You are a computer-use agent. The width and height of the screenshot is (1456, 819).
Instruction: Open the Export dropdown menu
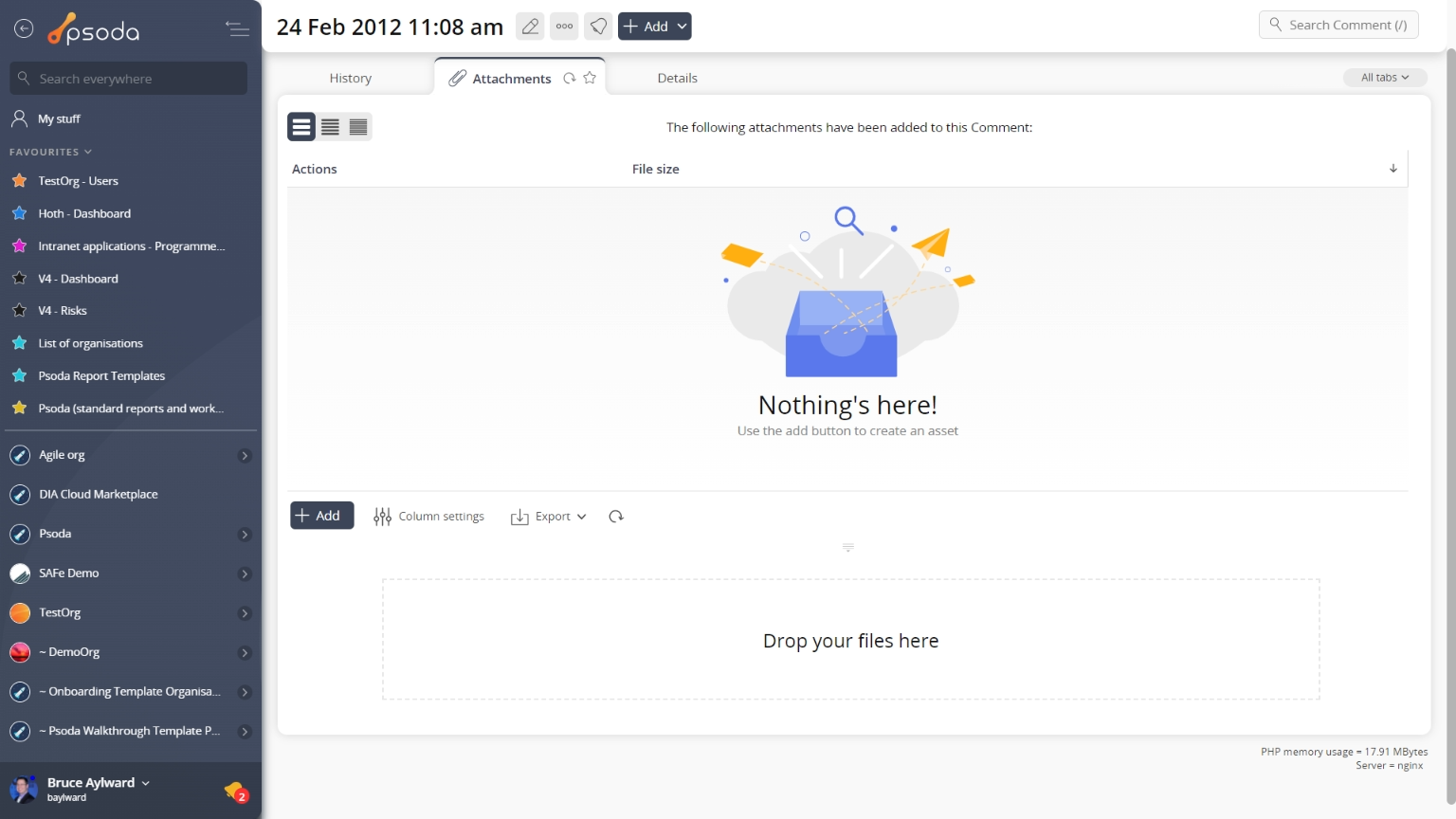[549, 517]
